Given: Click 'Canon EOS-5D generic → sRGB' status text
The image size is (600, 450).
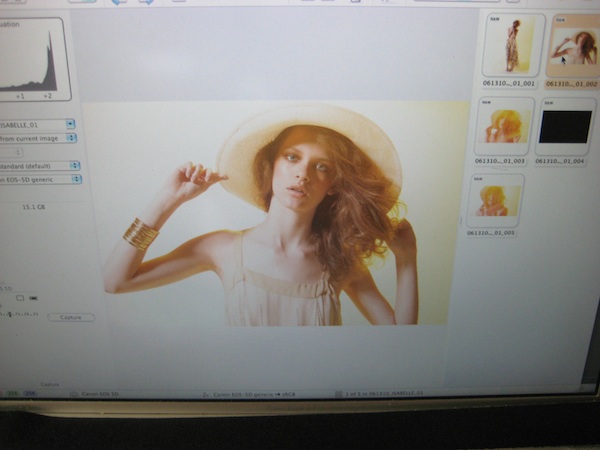Looking at the screenshot, I should click(x=254, y=394).
